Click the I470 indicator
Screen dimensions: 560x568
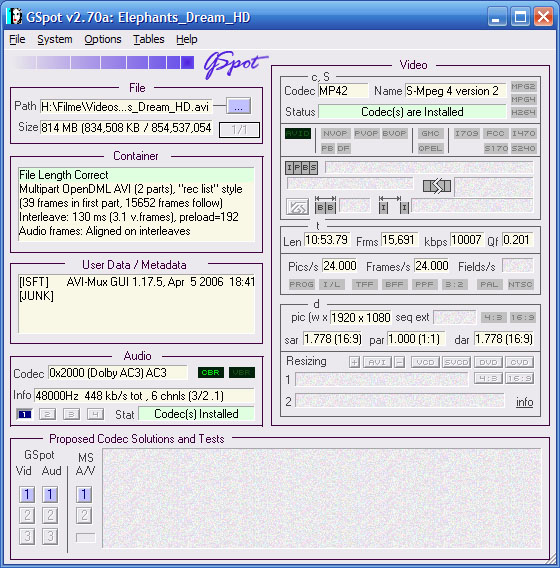pyautogui.click(x=523, y=133)
